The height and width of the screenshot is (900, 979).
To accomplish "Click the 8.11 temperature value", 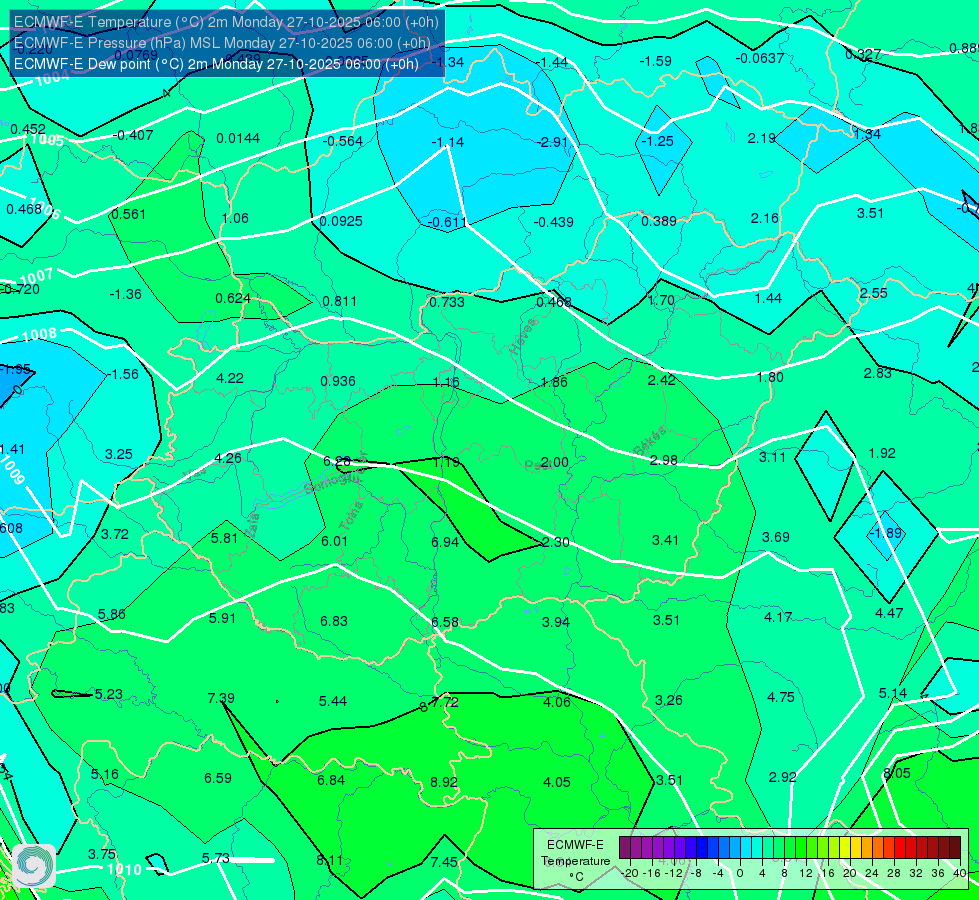I will 329,860.
